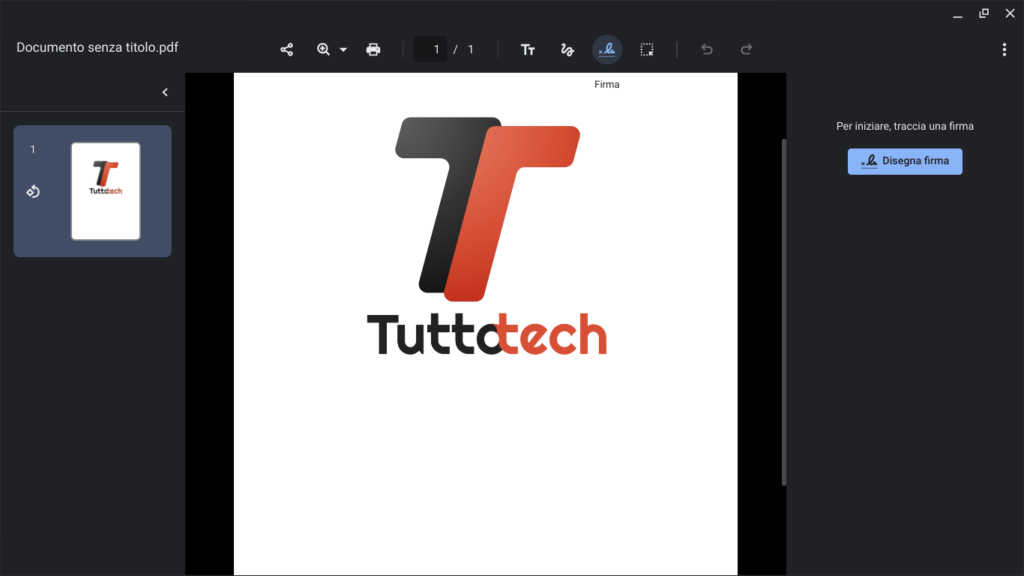This screenshot has height=576, width=1024.
Task: Redo the last action
Action: click(745, 48)
